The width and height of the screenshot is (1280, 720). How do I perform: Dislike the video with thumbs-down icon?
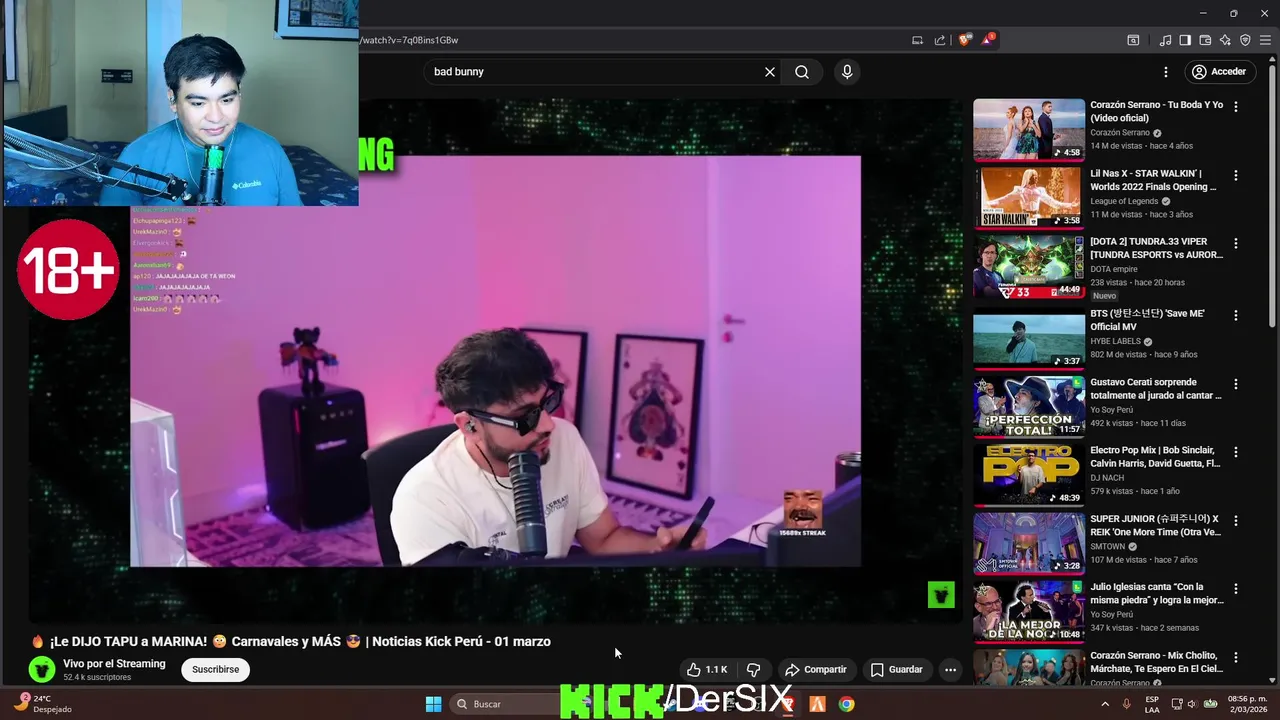754,670
